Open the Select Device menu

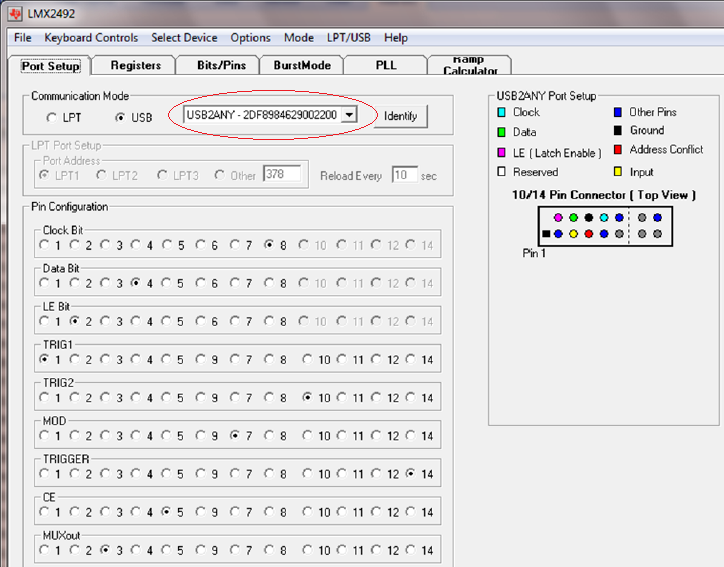(x=184, y=38)
